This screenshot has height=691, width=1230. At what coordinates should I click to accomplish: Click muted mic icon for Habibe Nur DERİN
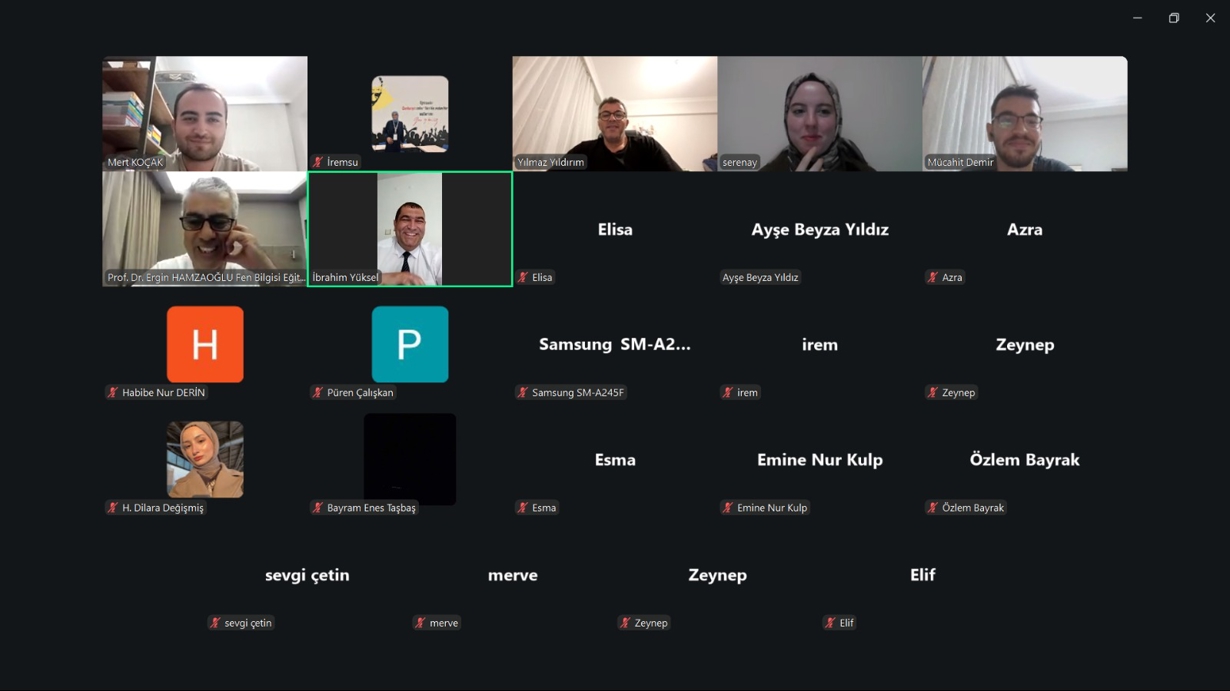(113, 393)
